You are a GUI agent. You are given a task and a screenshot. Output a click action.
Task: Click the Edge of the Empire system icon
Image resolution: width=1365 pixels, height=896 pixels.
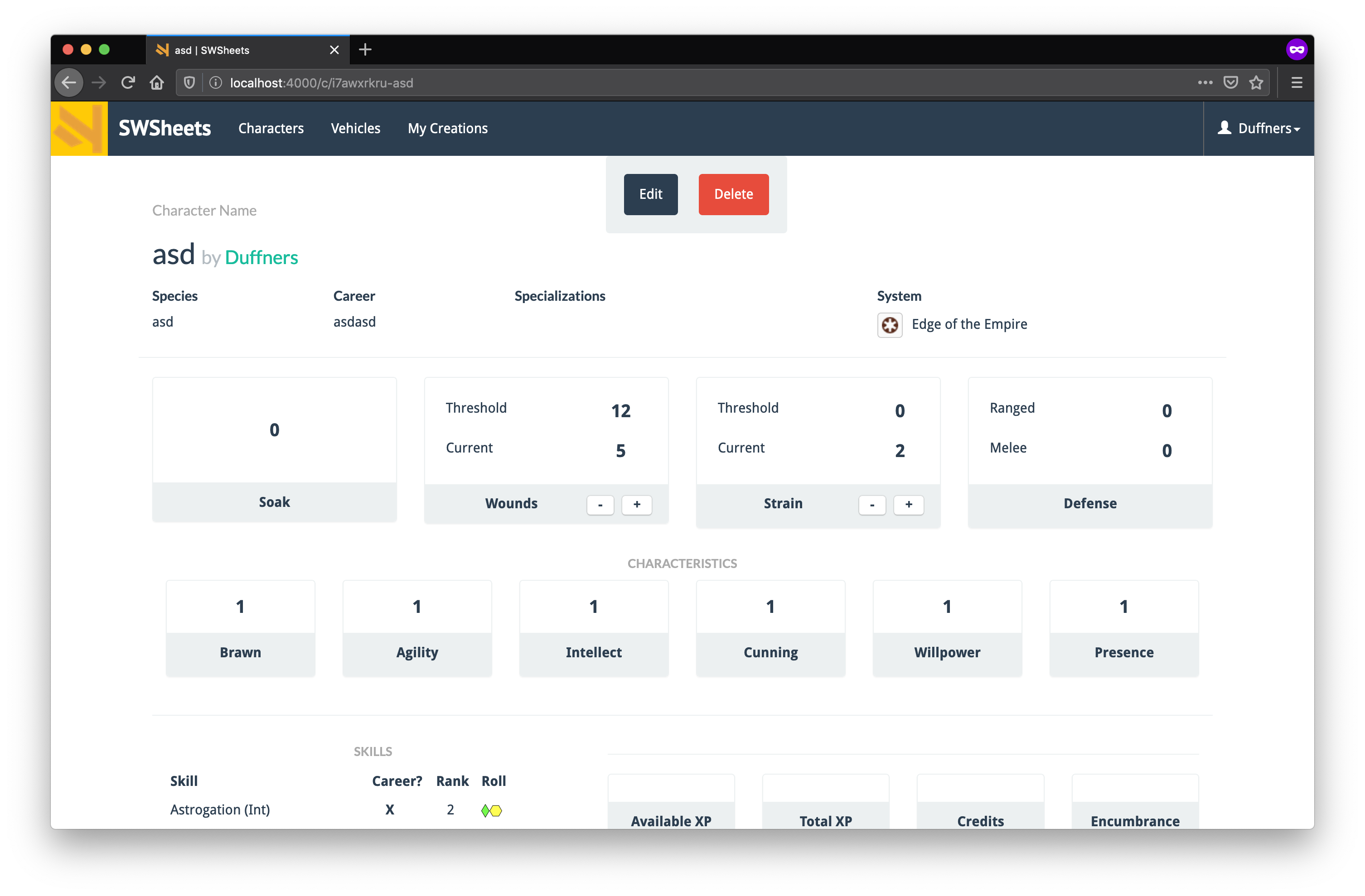tap(890, 324)
